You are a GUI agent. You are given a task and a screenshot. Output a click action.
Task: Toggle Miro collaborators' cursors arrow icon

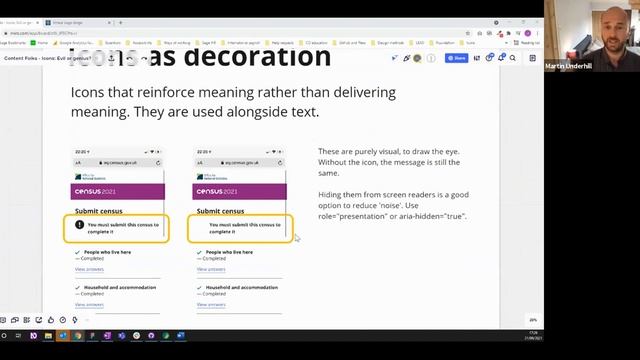[394, 58]
